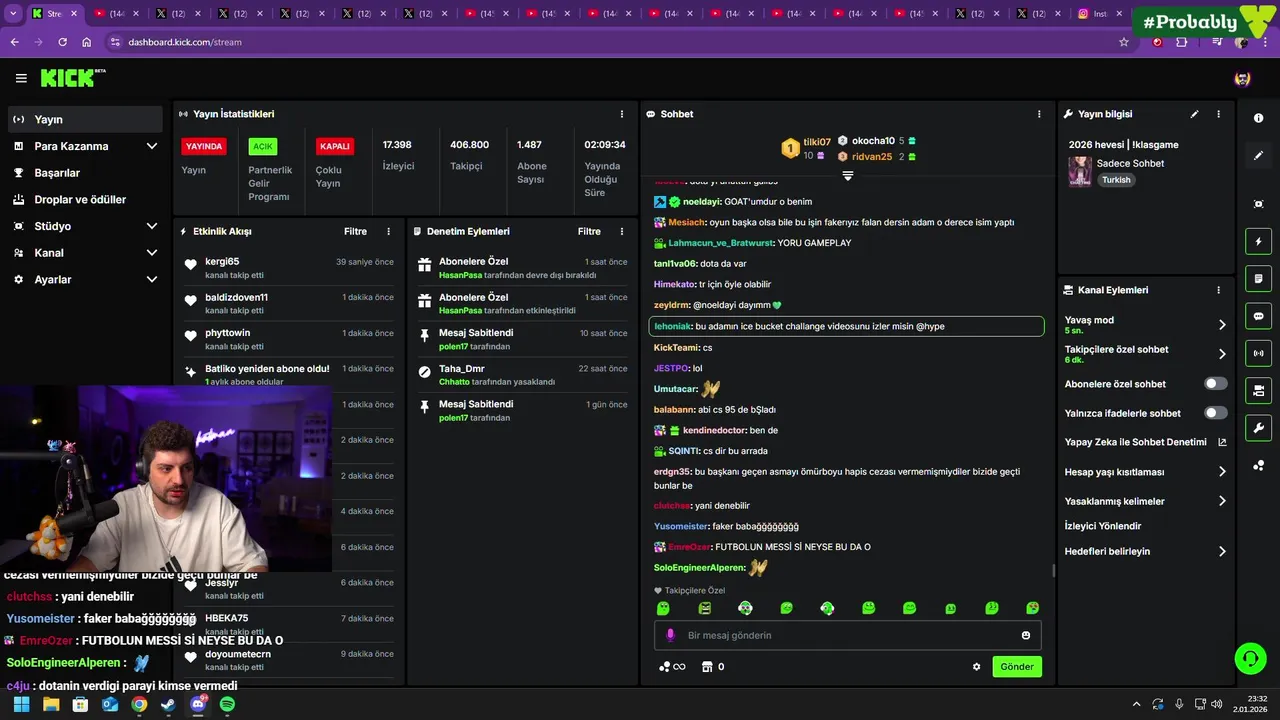1280x720 pixels.
Task: Click the AÇIK partner program badge
Action: [x=263, y=146]
